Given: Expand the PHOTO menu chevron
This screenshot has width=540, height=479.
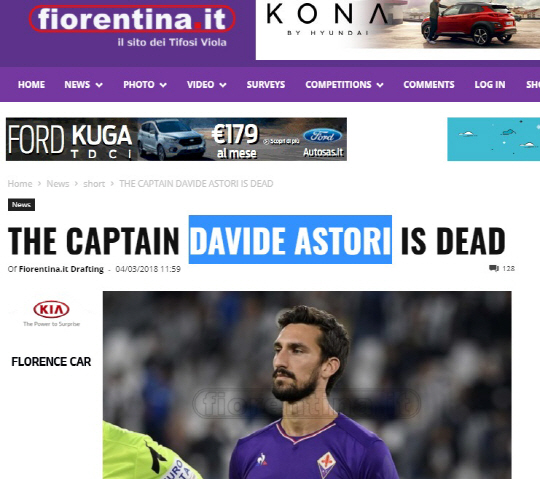Looking at the screenshot, I should 163,85.
